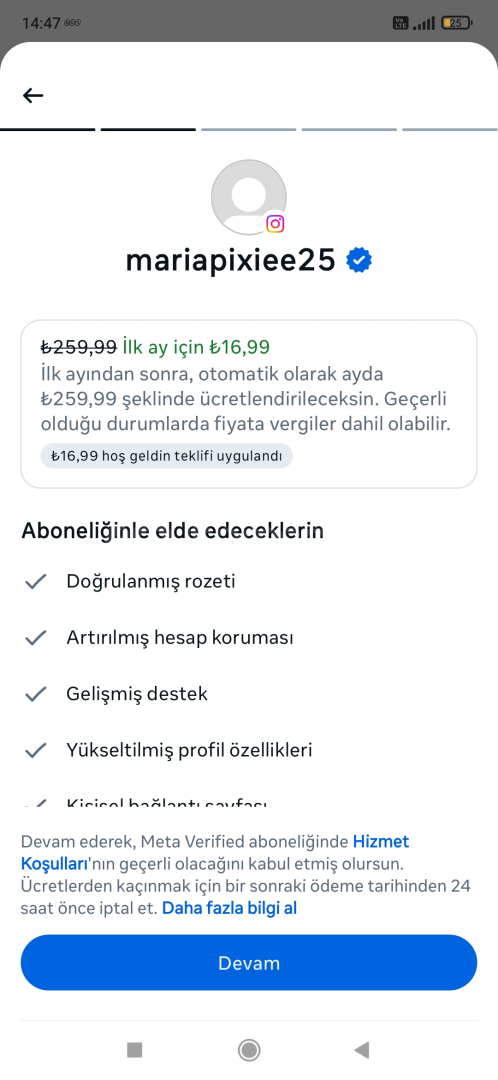The height and width of the screenshot is (1080, 498).
Task: Tap the checkmark beside Doğrulanmış rozeti
Action: tap(35, 582)
